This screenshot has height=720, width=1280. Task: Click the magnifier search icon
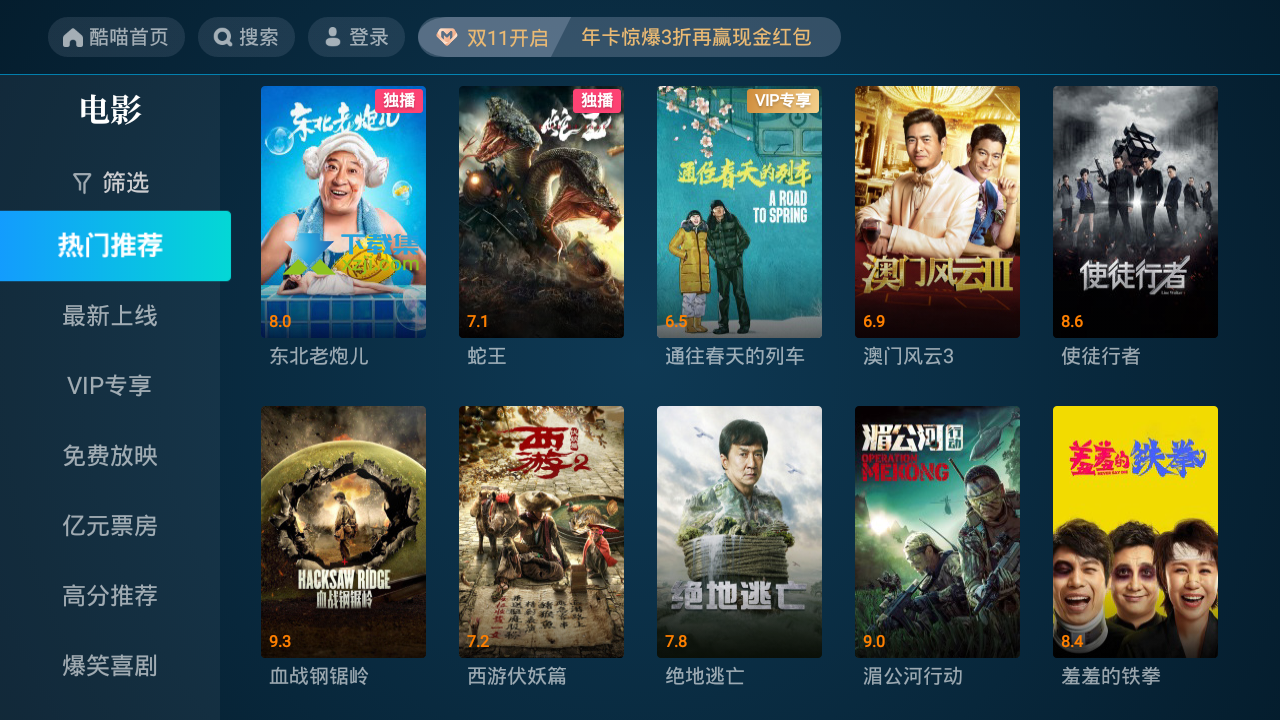(x=224, y=38)
